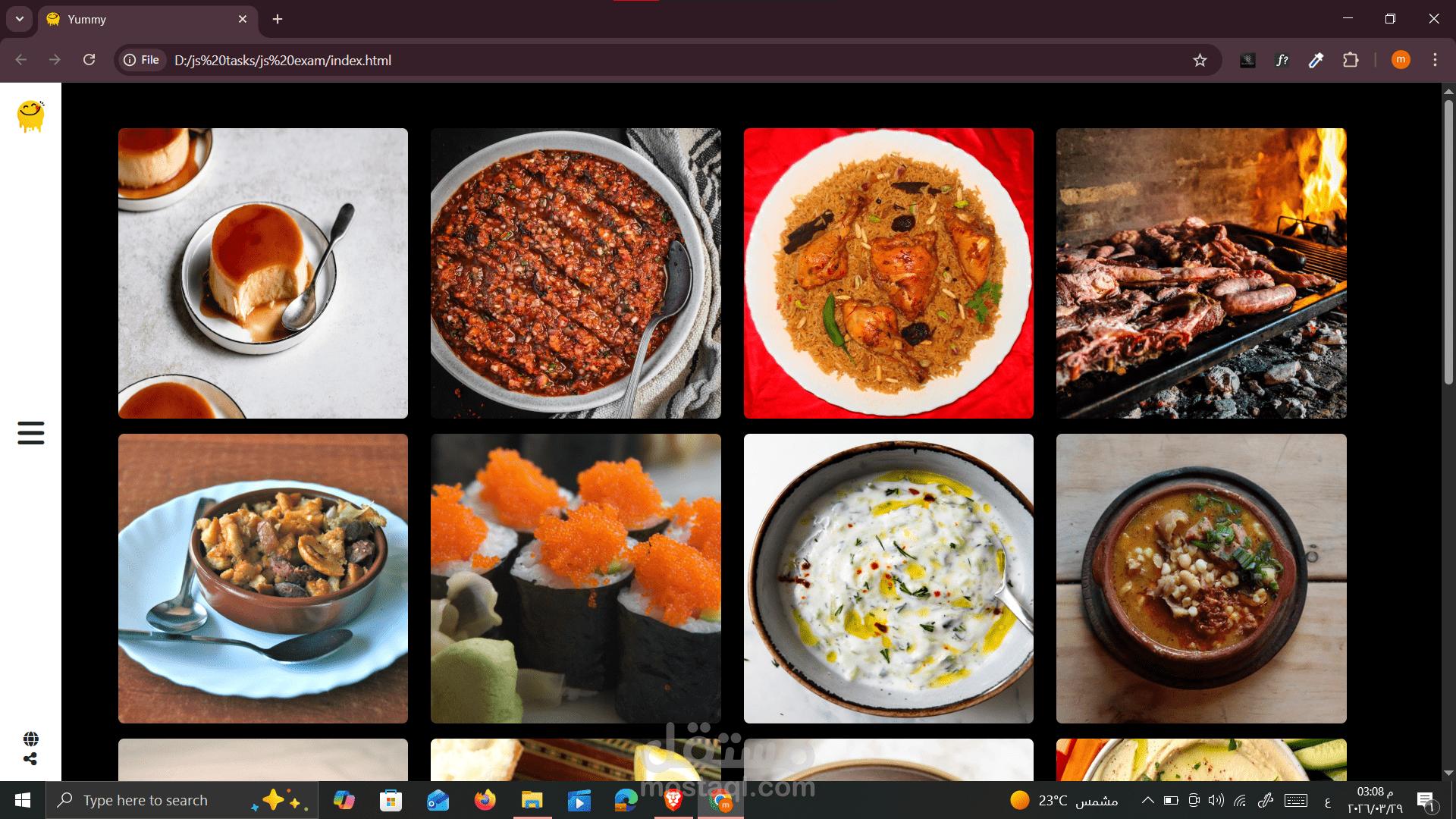Viewport: 1456px width, 819px height.
Task: Select the grilled meat barbecue image
Action: [x=1201, y=273]
